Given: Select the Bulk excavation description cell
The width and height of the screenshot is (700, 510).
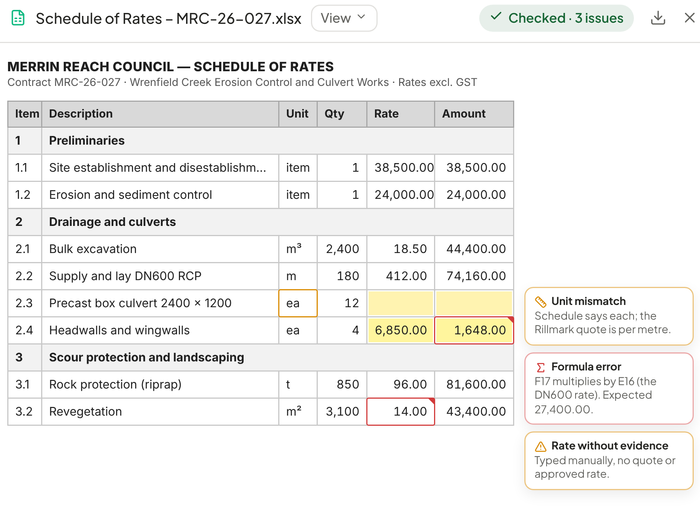Looking at the screenshot, I should 160,249.
